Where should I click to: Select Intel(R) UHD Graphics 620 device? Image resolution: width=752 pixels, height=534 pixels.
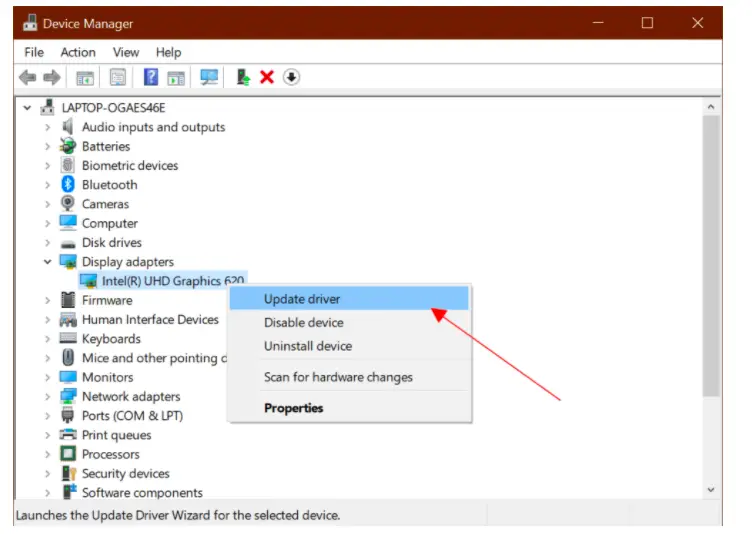163,281
